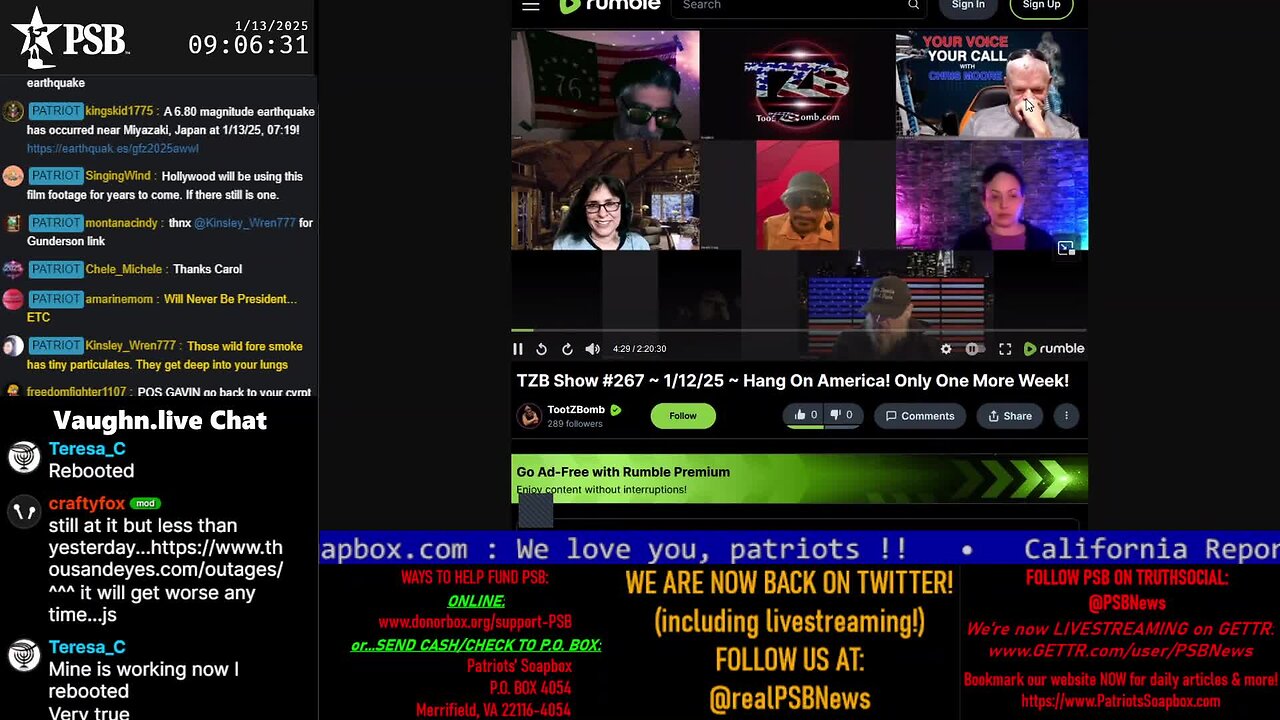The width and height of the screenshot is (1280, 720).
Task: Click the 4:29 / 2:20:30 time readout
Action: tap(639, 349)
